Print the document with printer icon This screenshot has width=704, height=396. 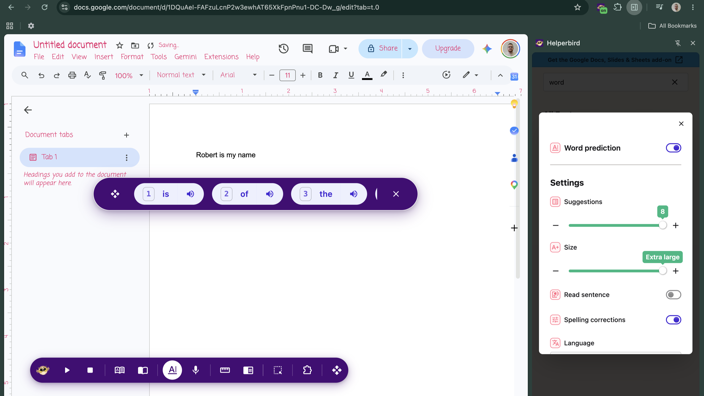click(72, 75)
